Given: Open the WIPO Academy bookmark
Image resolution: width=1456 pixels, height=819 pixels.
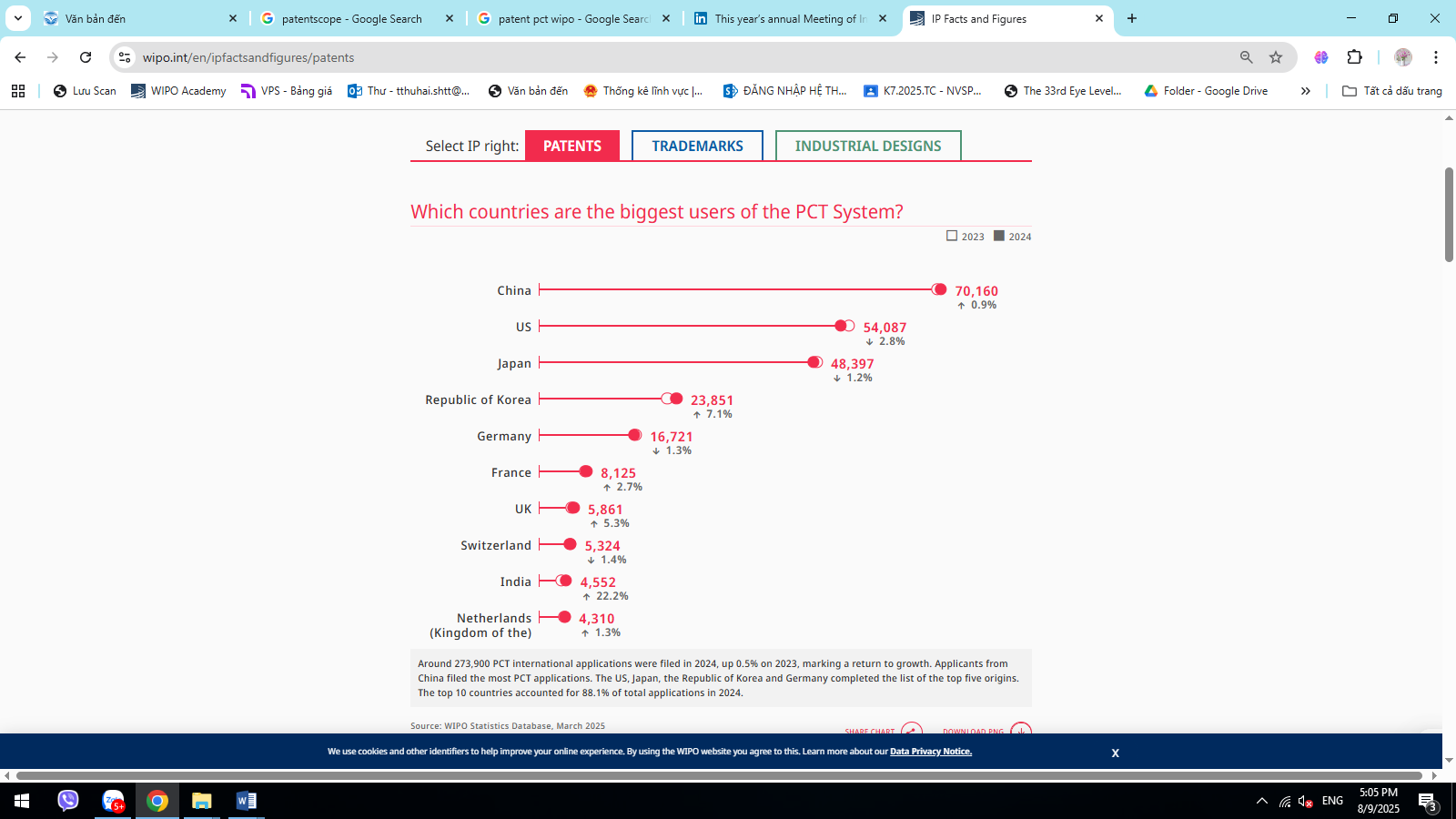Looking at the screenshot, I should point(178,91).
